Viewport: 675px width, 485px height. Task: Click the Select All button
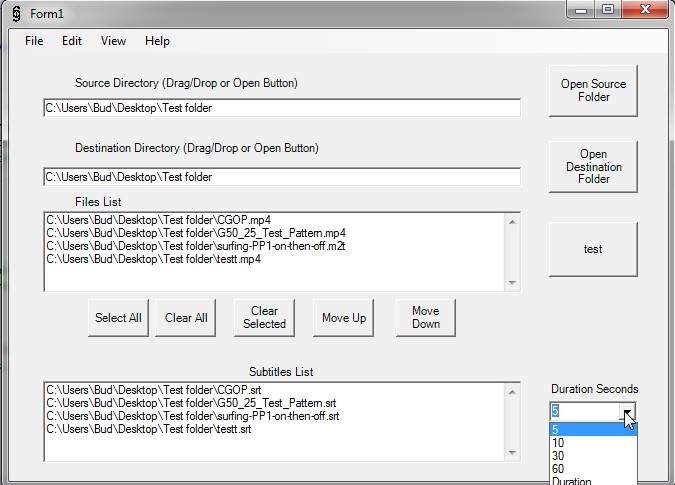(118, 318)
